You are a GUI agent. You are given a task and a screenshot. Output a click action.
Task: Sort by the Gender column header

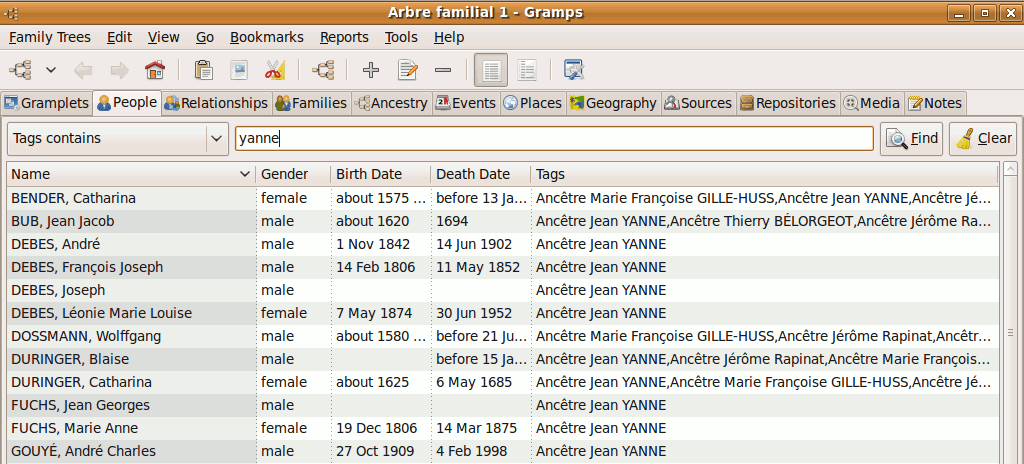pos(293,174)
